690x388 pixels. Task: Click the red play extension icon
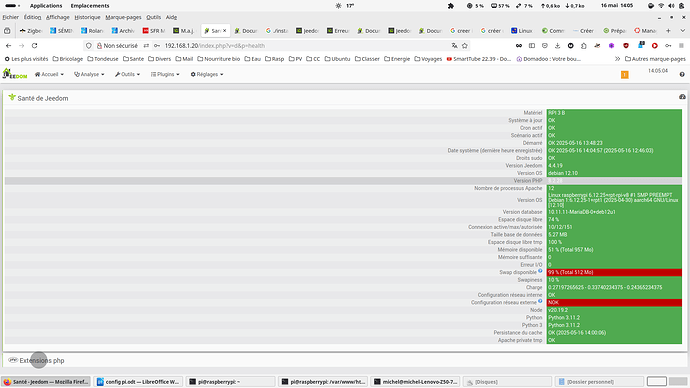point(655,45)
